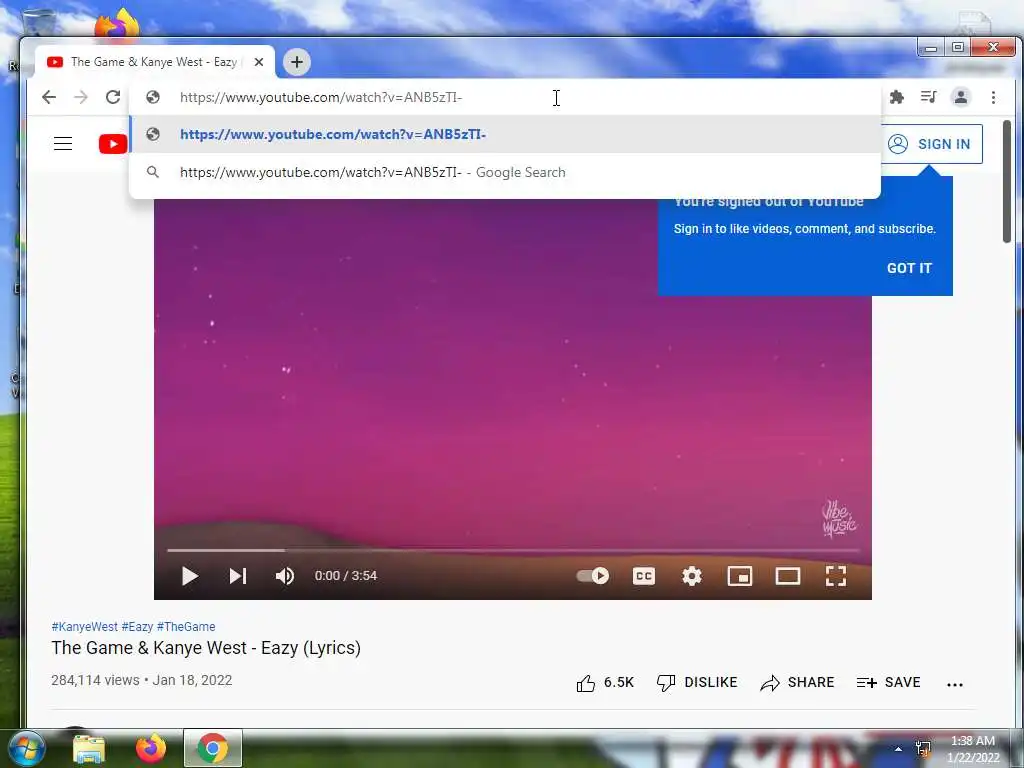Close the Eazy YouTube tab
Image resolution: width=1024 pixels, height=768 pixels.
259,62
